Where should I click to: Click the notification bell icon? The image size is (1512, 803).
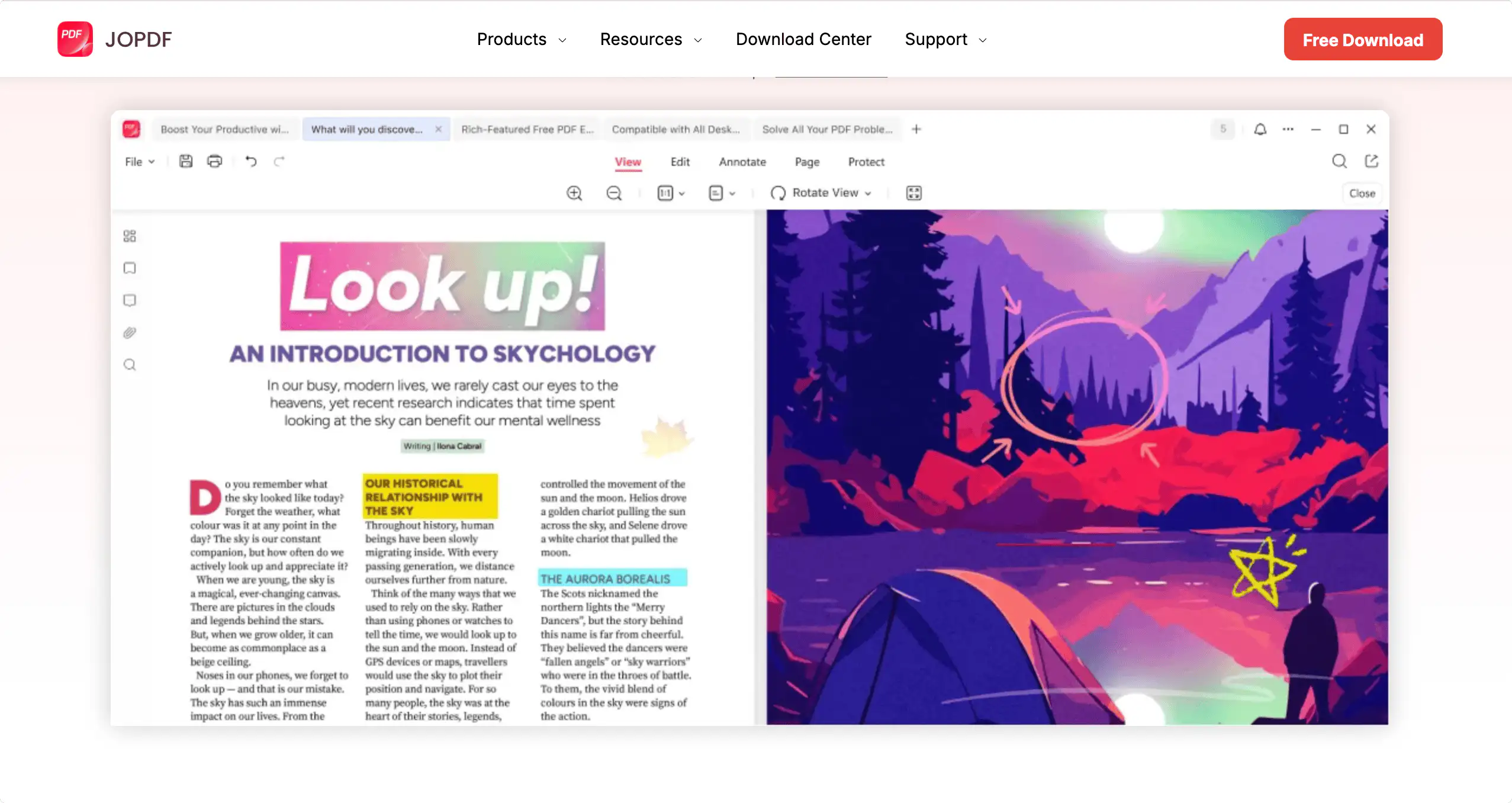click(x=1260, y=129)
